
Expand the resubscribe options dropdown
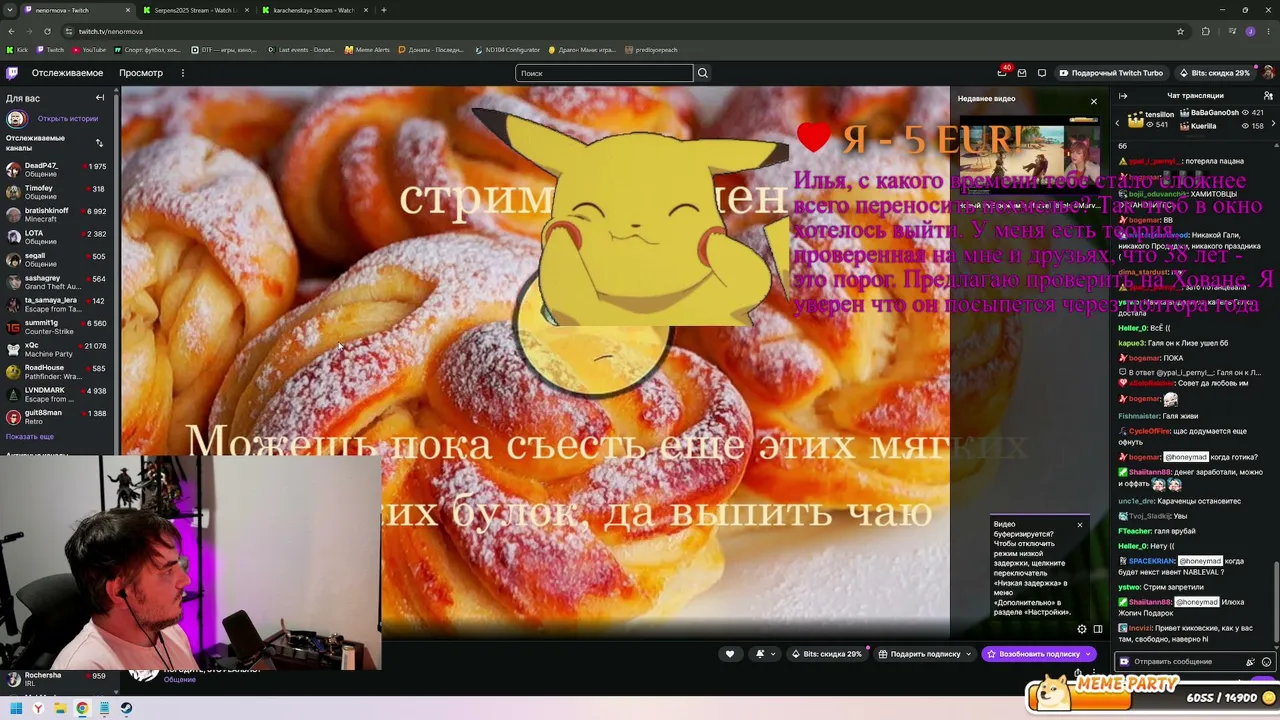click(x=1088, y=654)
